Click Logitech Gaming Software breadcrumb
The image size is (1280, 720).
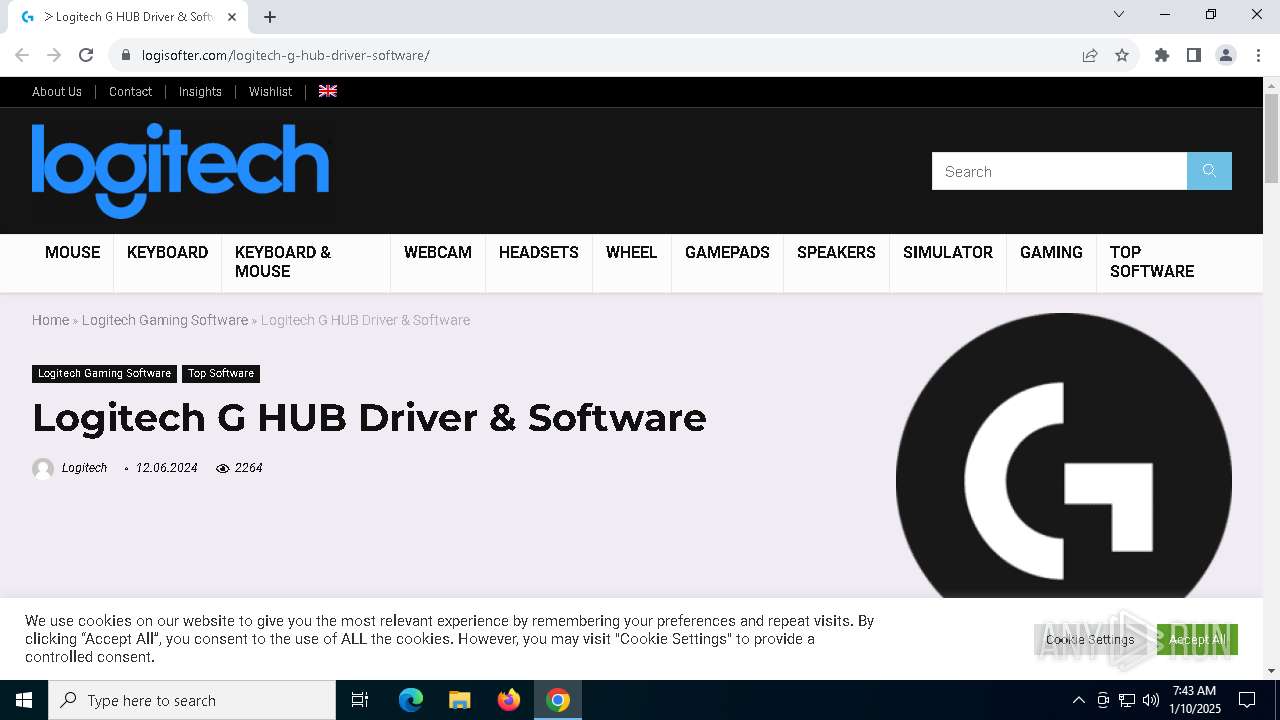click(165, 320)
